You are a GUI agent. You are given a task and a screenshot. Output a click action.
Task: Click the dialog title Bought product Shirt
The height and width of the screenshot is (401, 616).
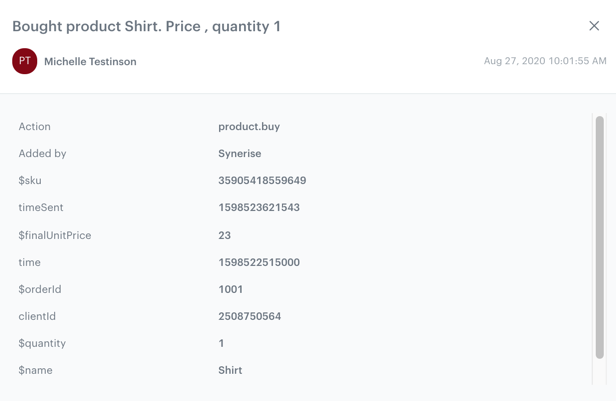(146, 26)
